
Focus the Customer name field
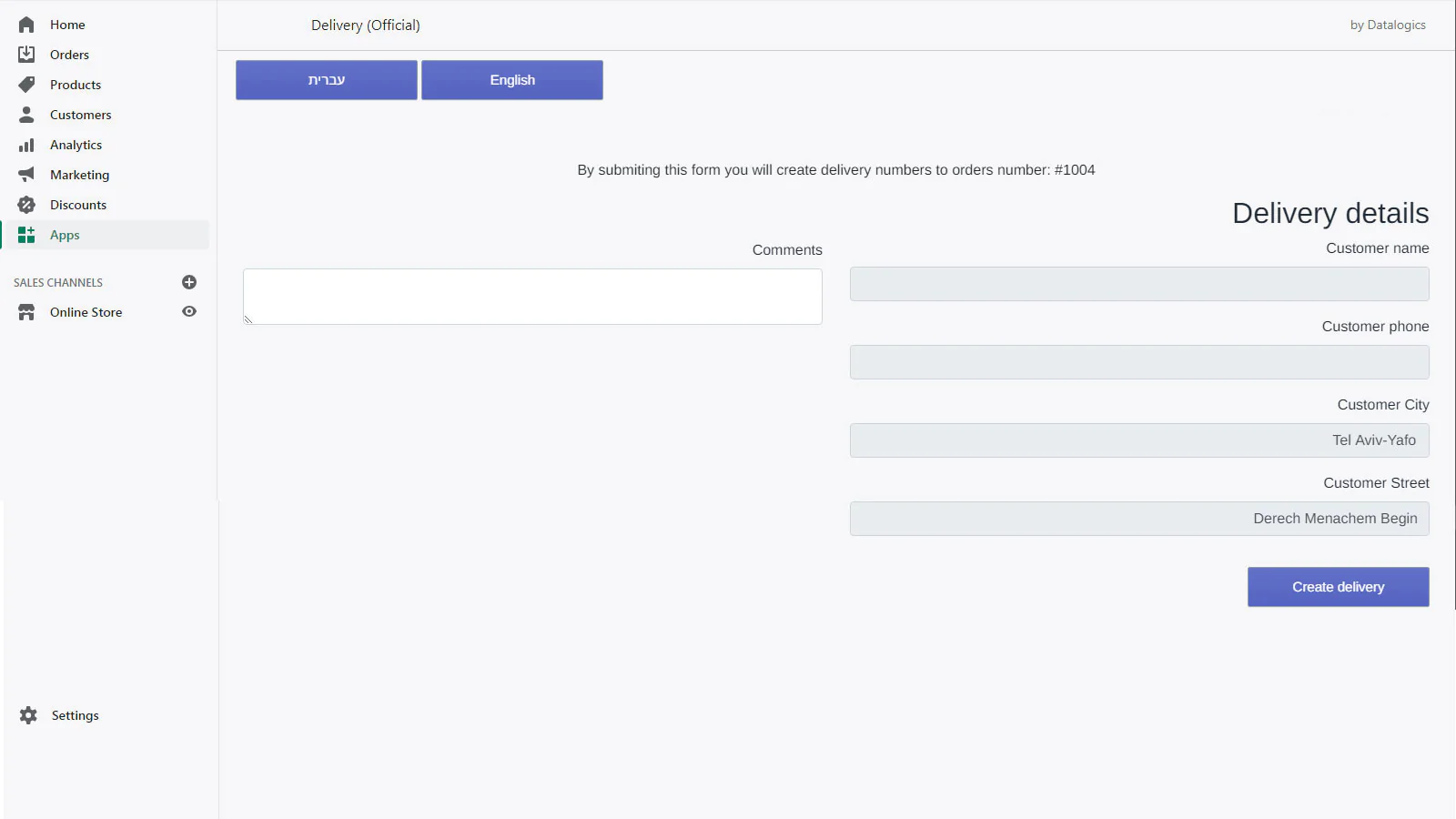click(1138, 283)
